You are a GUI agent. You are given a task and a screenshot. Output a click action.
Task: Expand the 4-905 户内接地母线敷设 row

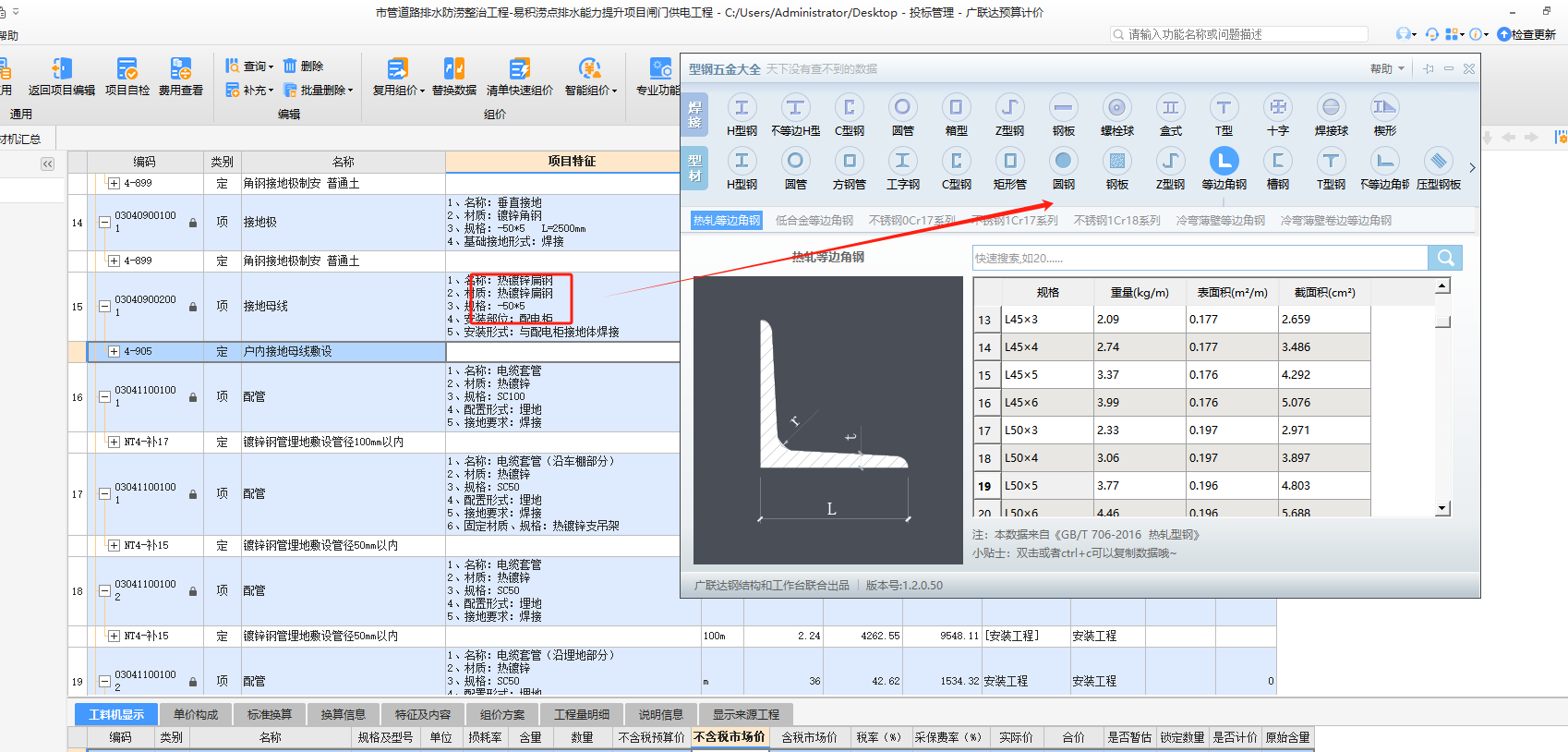pos(114,351)
